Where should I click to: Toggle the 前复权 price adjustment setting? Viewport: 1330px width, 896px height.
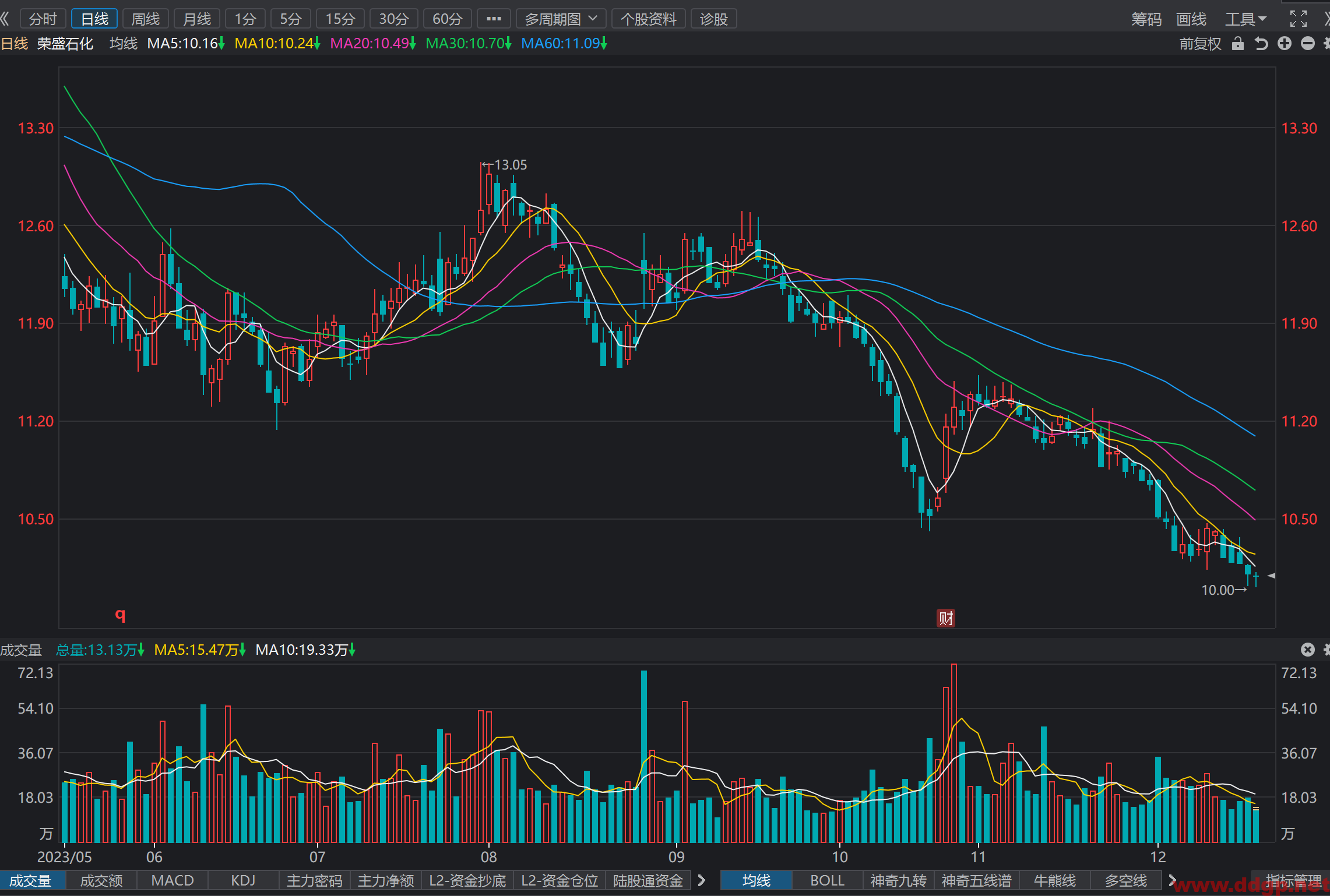(x=1200, y=44)
